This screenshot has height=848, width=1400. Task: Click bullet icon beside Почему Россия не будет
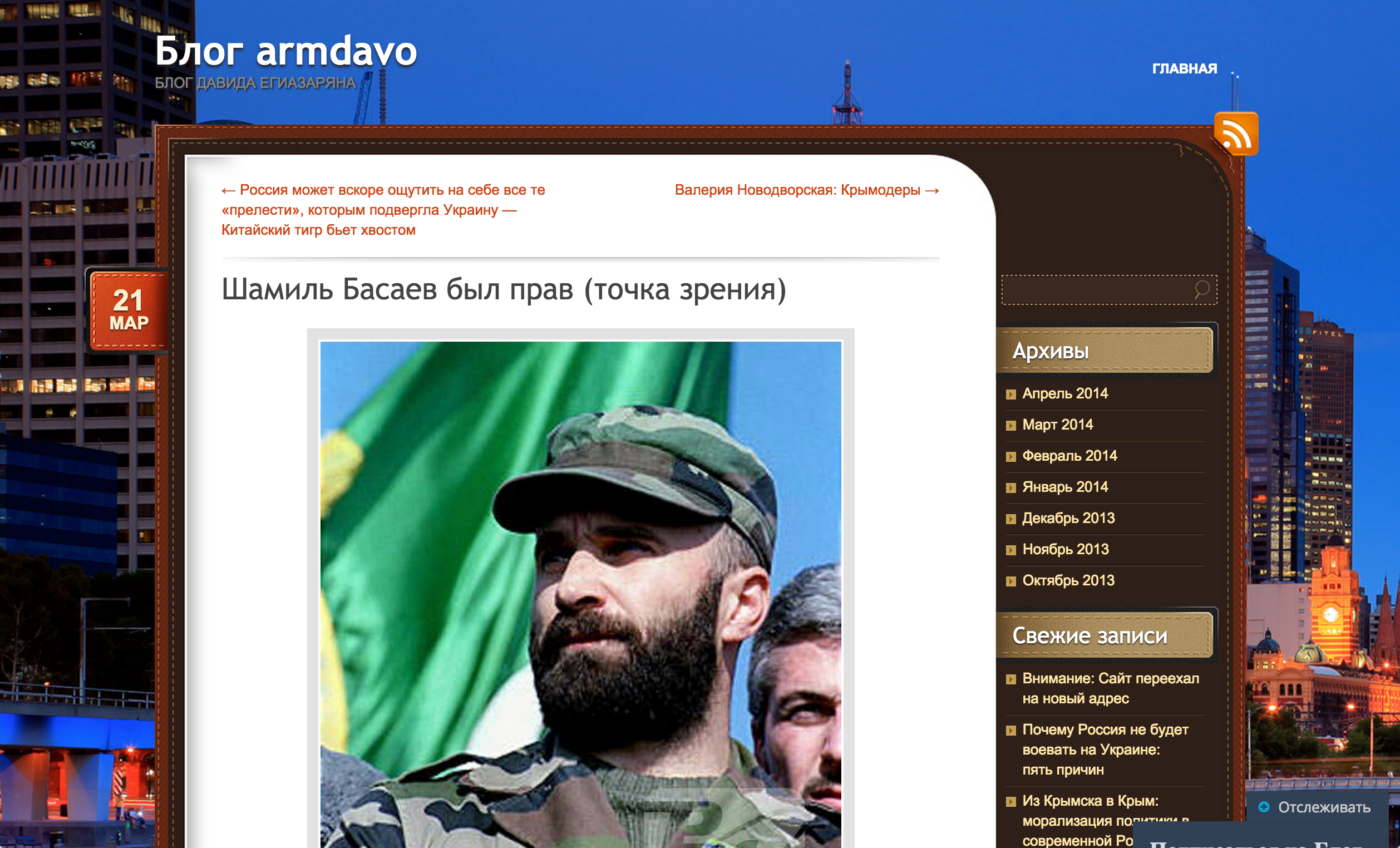(1011, 731)
